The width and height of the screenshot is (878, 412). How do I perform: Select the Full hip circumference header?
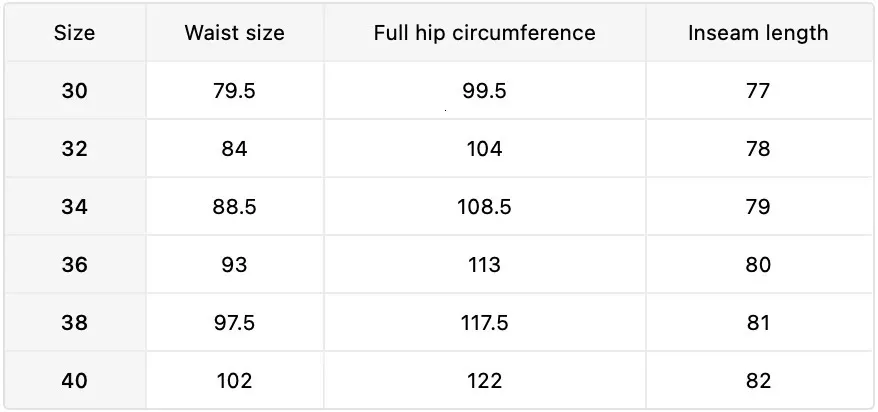point(484,33)
